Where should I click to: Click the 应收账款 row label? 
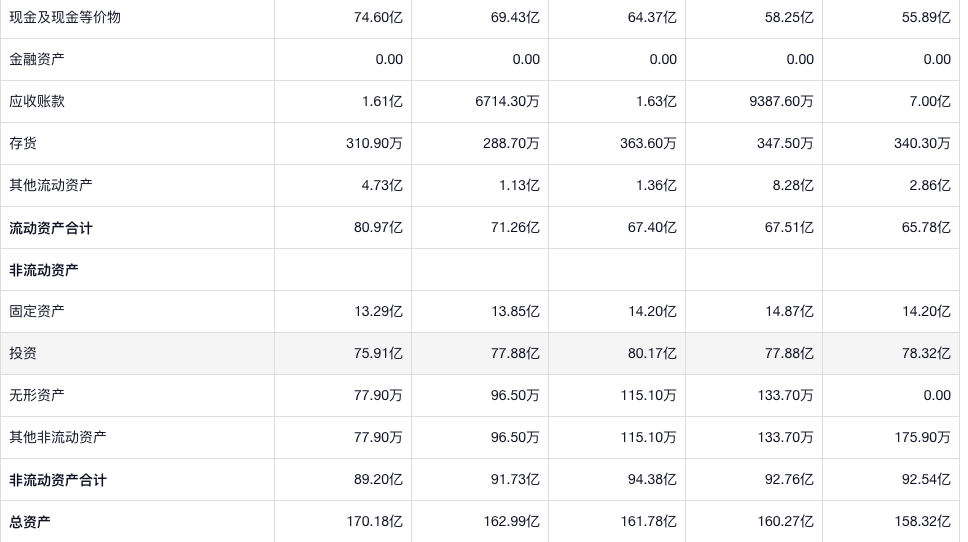click(x=37, y=101)
